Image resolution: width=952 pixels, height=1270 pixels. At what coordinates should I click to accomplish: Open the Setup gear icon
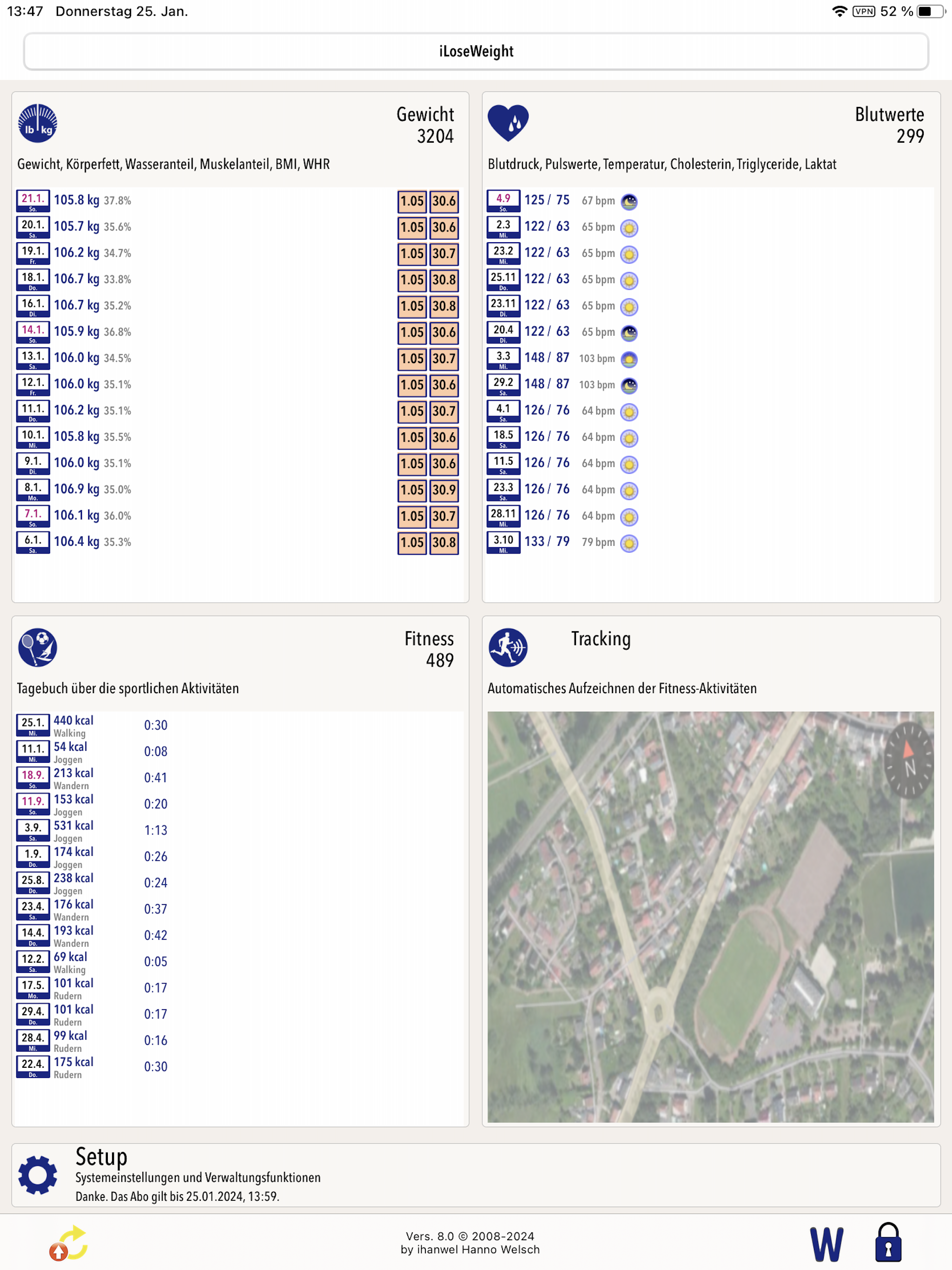(37, 1175)
